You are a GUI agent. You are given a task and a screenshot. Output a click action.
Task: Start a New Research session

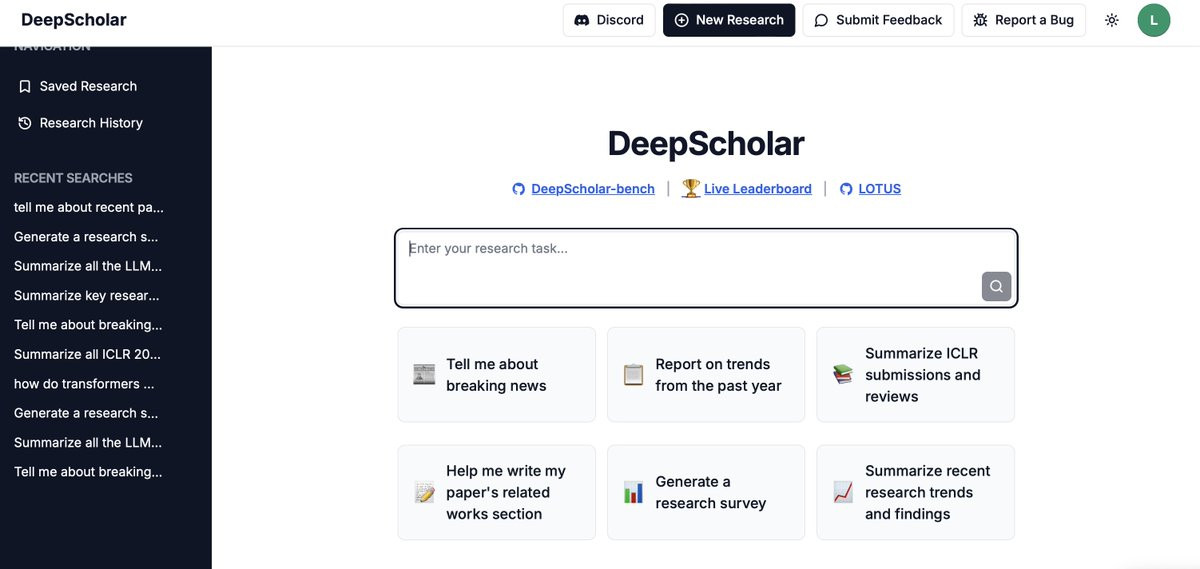(x=729, y=20)
